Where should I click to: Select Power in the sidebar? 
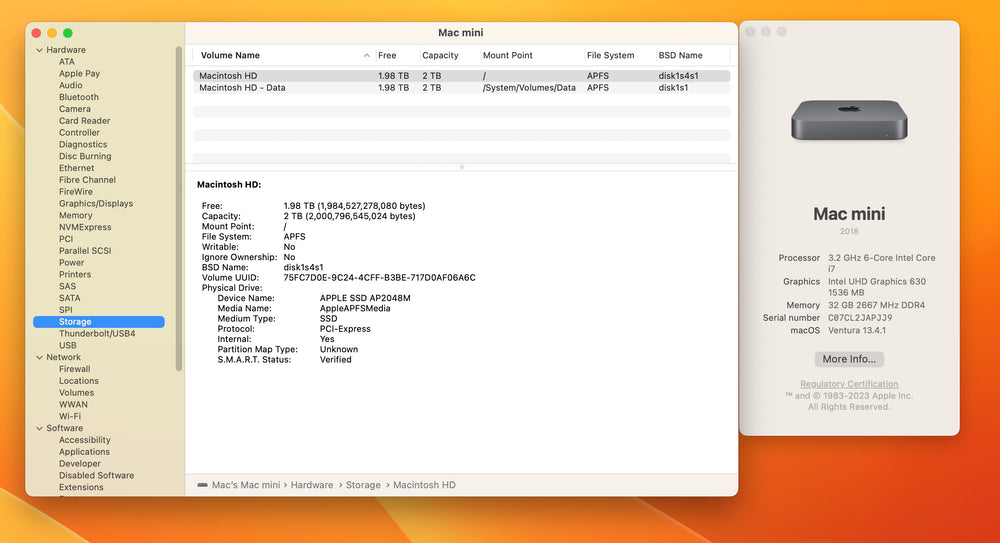[71, 262]
